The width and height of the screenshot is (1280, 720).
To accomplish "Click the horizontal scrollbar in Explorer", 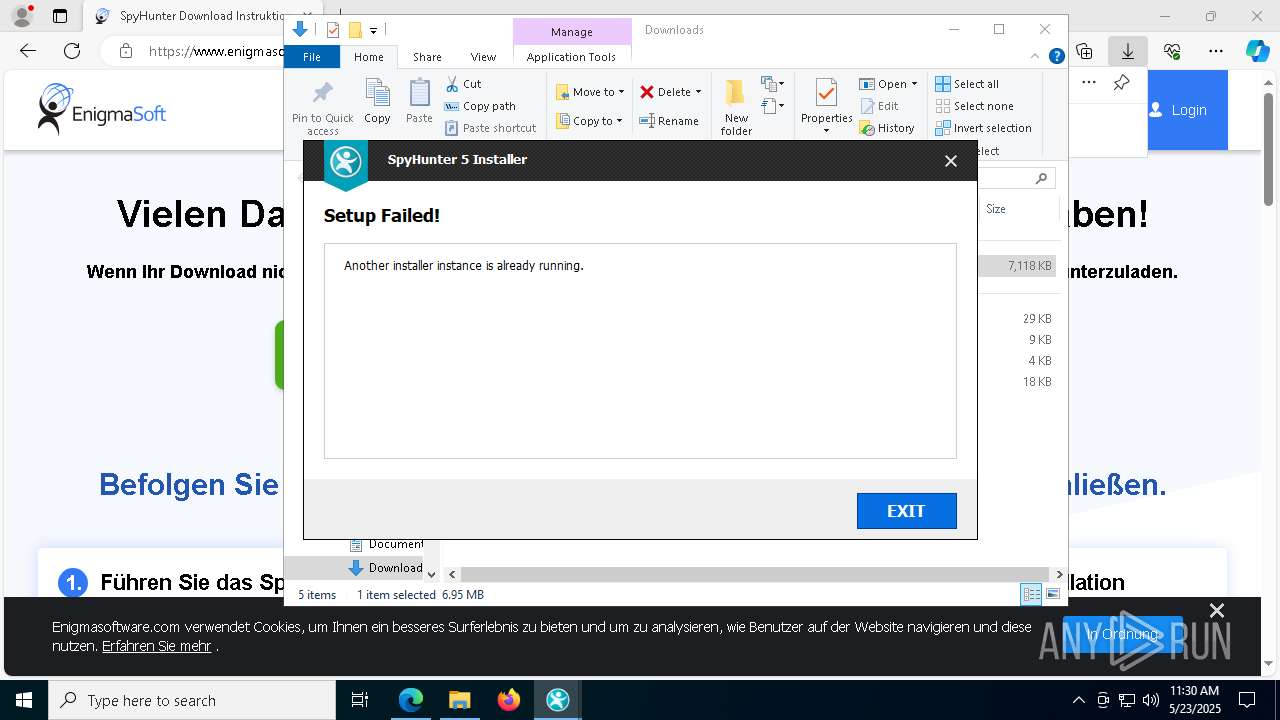I will point(755,574).
